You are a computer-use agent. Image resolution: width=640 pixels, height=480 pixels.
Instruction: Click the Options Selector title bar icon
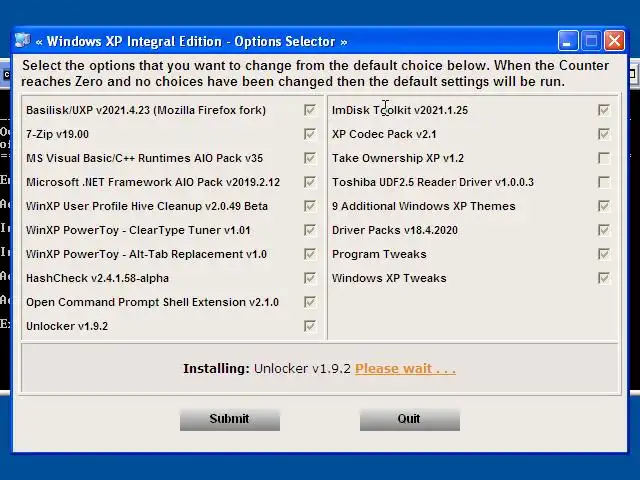tap(22, 41)
